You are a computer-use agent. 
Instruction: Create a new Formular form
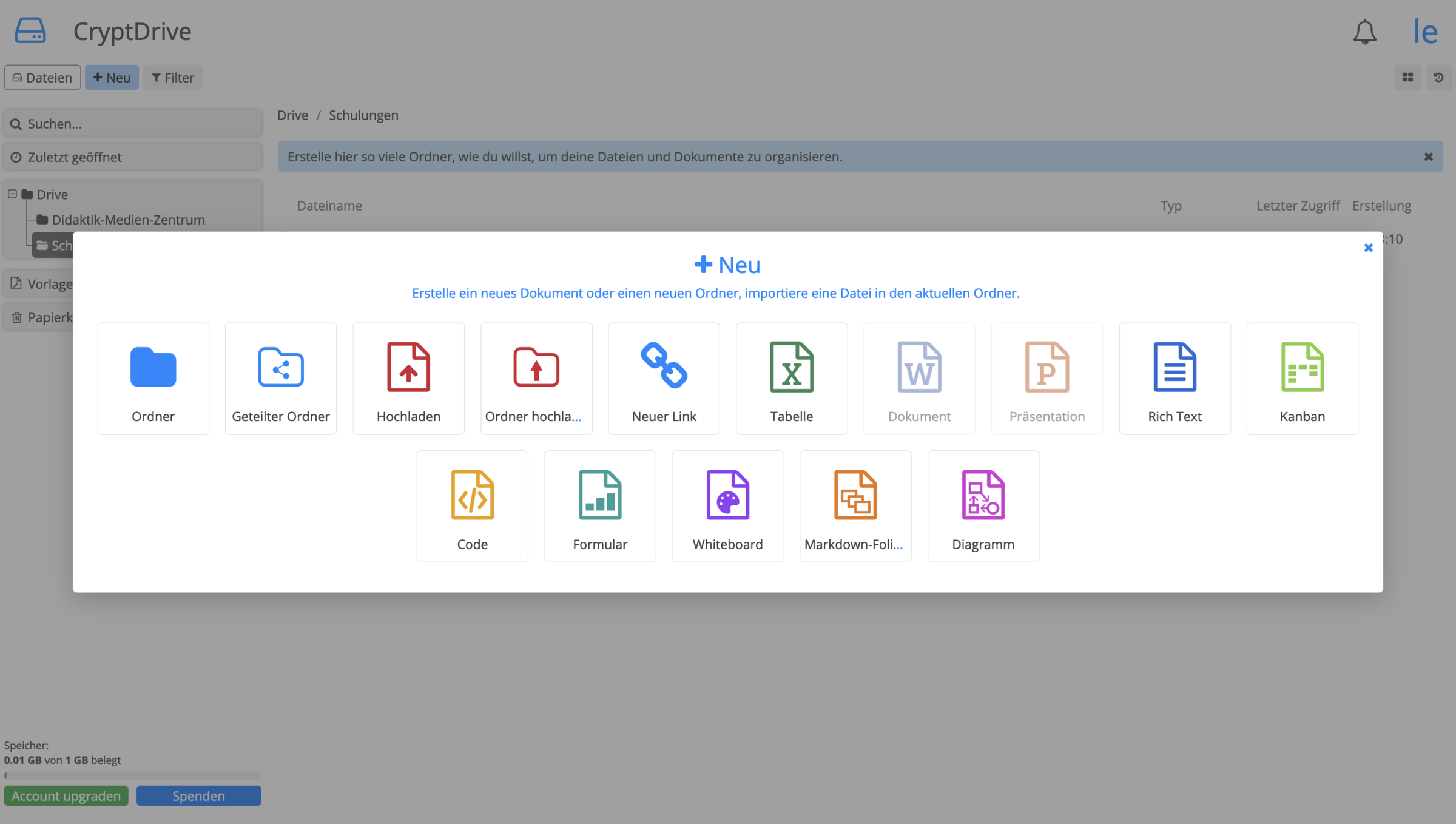click(599, 506)
